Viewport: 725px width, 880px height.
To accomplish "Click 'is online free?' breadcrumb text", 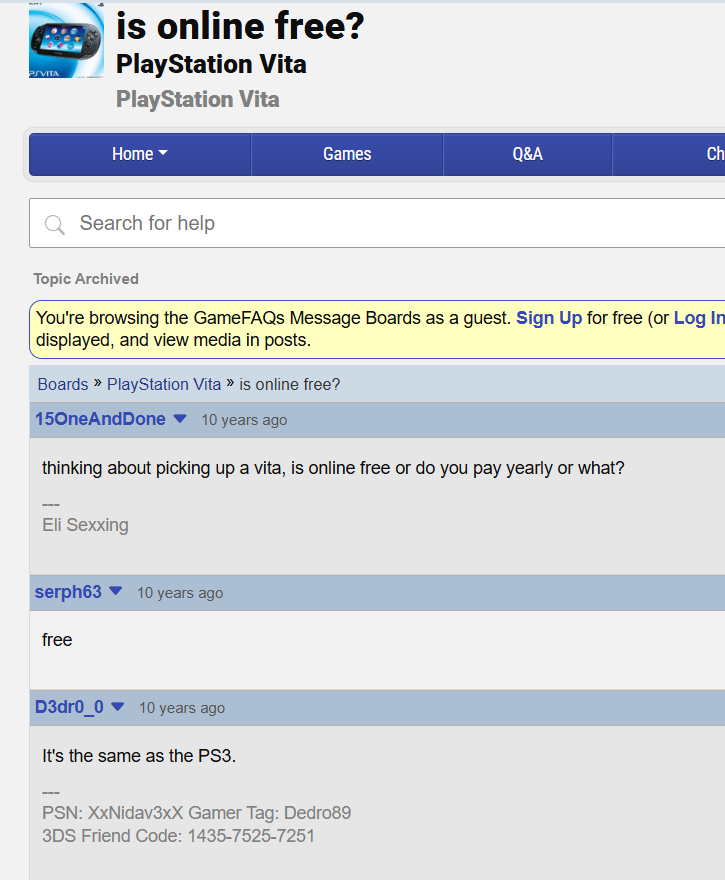I will tap(290, 384).
